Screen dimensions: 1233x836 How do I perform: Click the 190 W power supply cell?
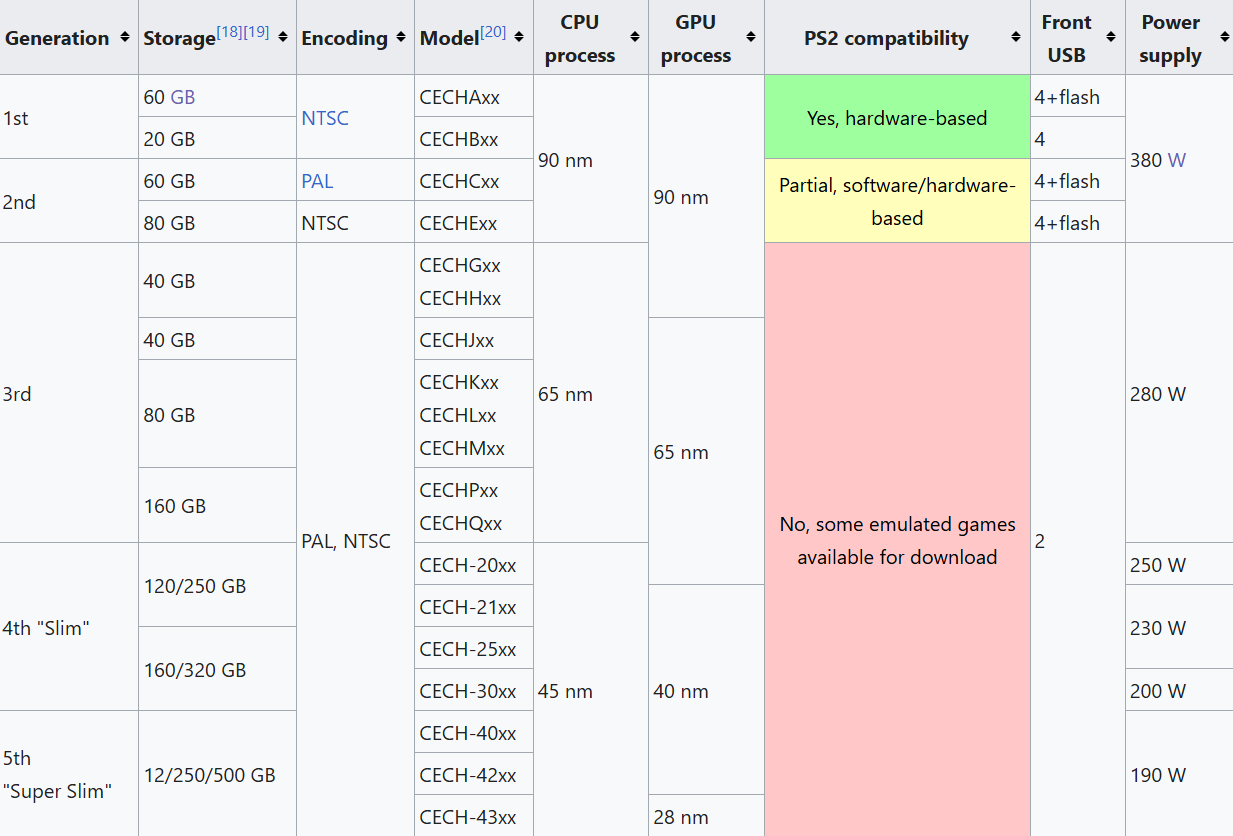pos(1179,774)
